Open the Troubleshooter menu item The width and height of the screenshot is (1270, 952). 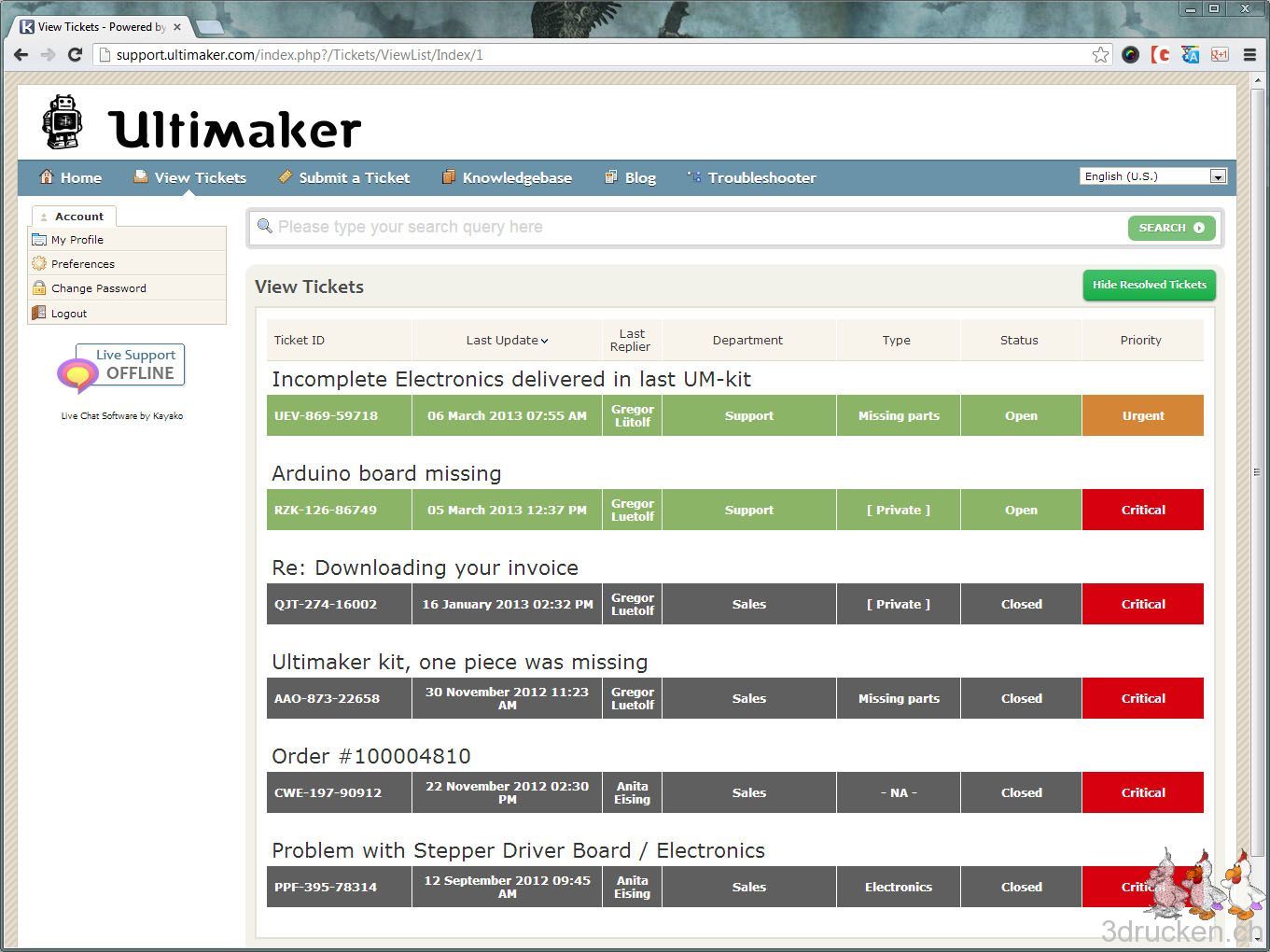(x=751, y=177)
